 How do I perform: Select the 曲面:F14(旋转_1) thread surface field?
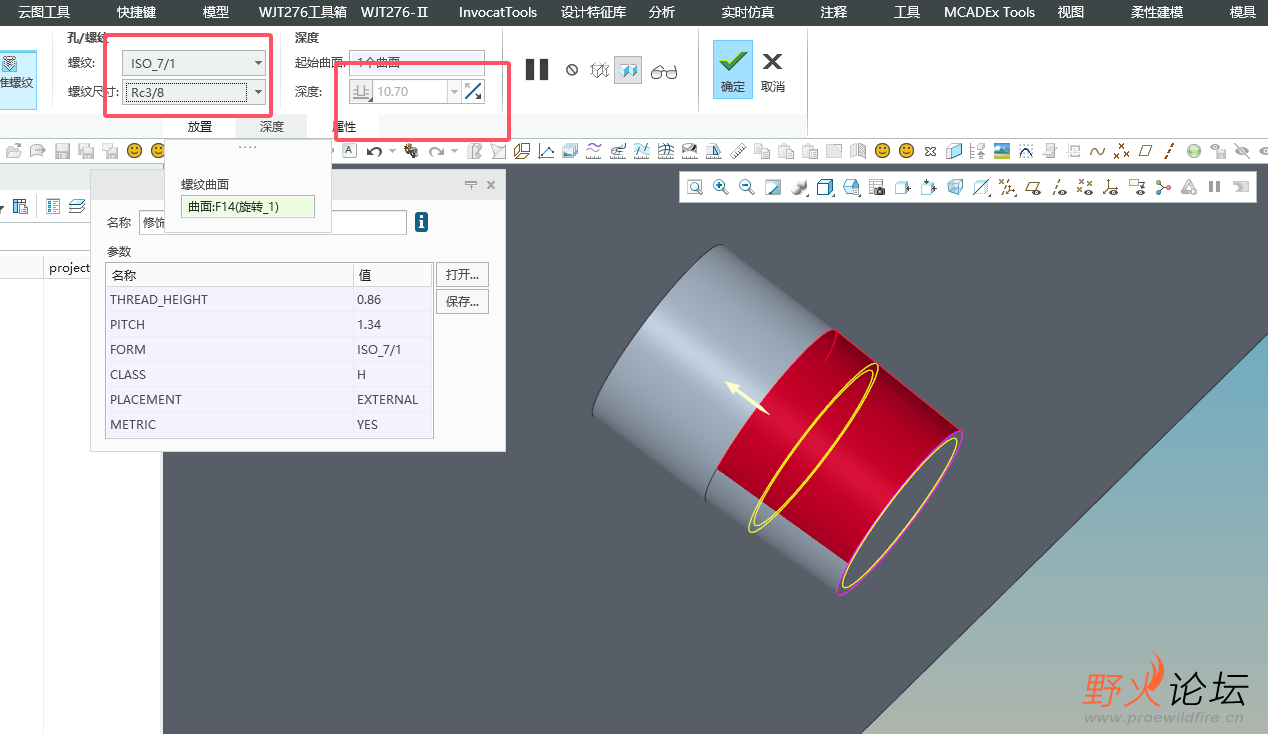tap(247, 207)
